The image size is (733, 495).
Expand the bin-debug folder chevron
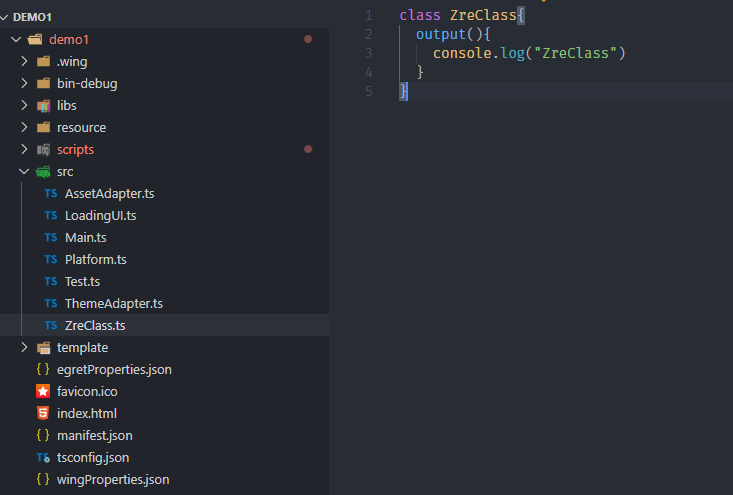click(x=24, y=83)
